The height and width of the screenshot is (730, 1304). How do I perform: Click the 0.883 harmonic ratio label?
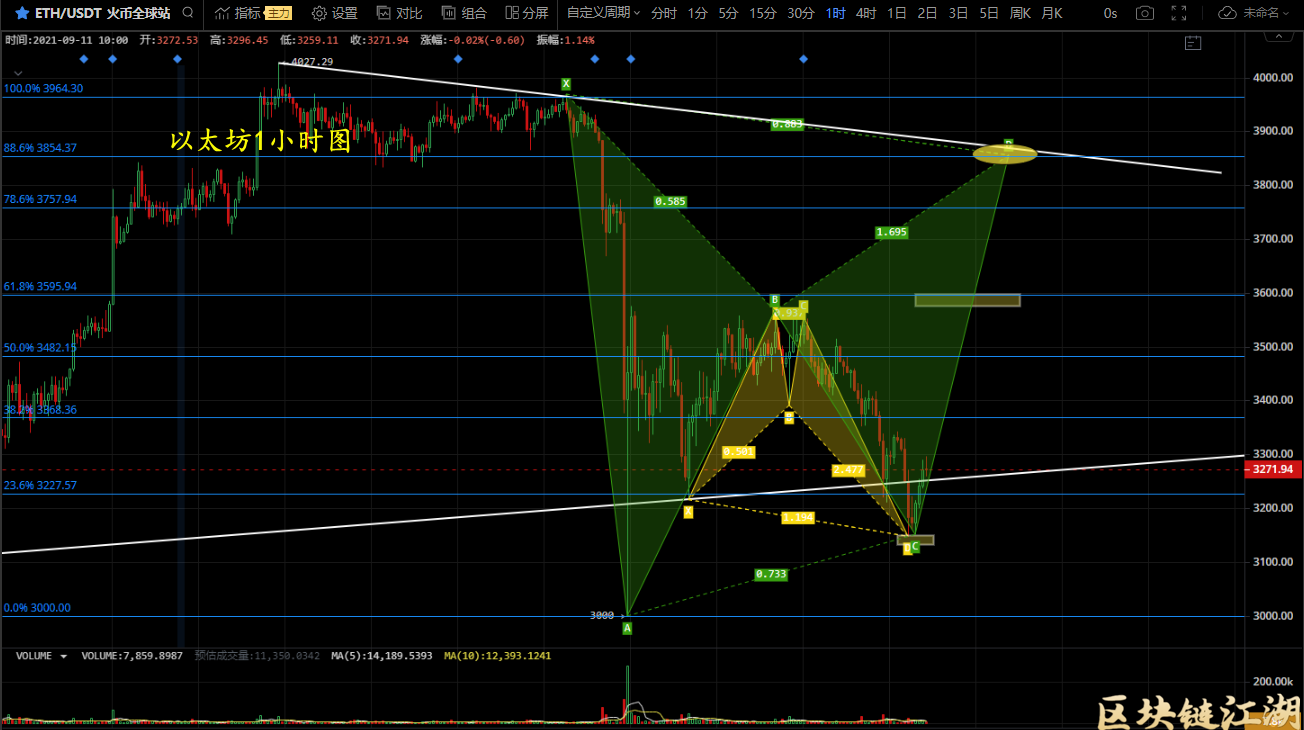[x=787, y=124]
